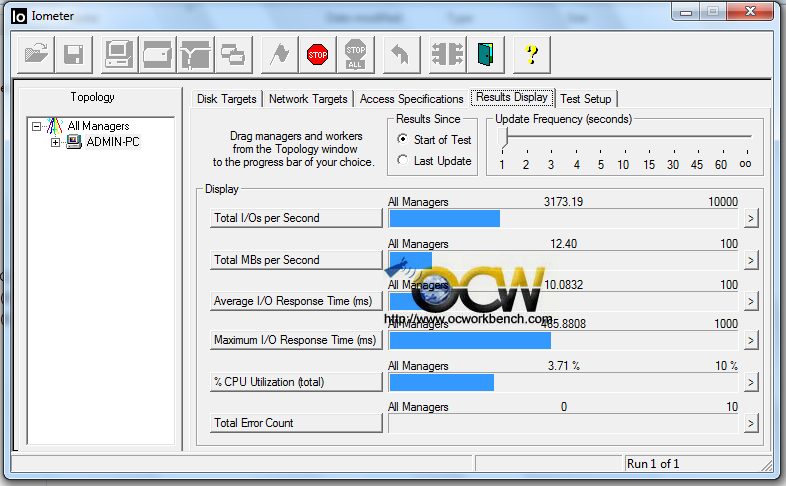Click the empty Total Error Count bar
The image size is (786, 486).
[563, 423]
